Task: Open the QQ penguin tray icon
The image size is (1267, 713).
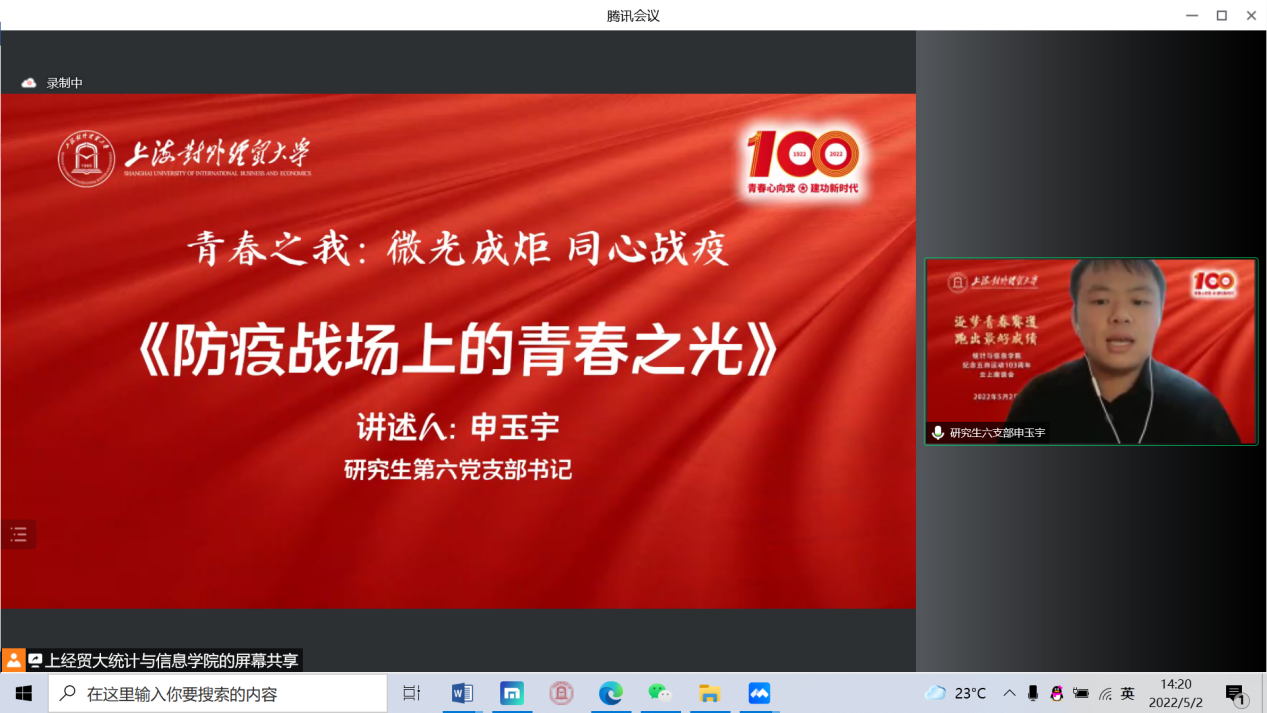Action: coord(1057,693)
